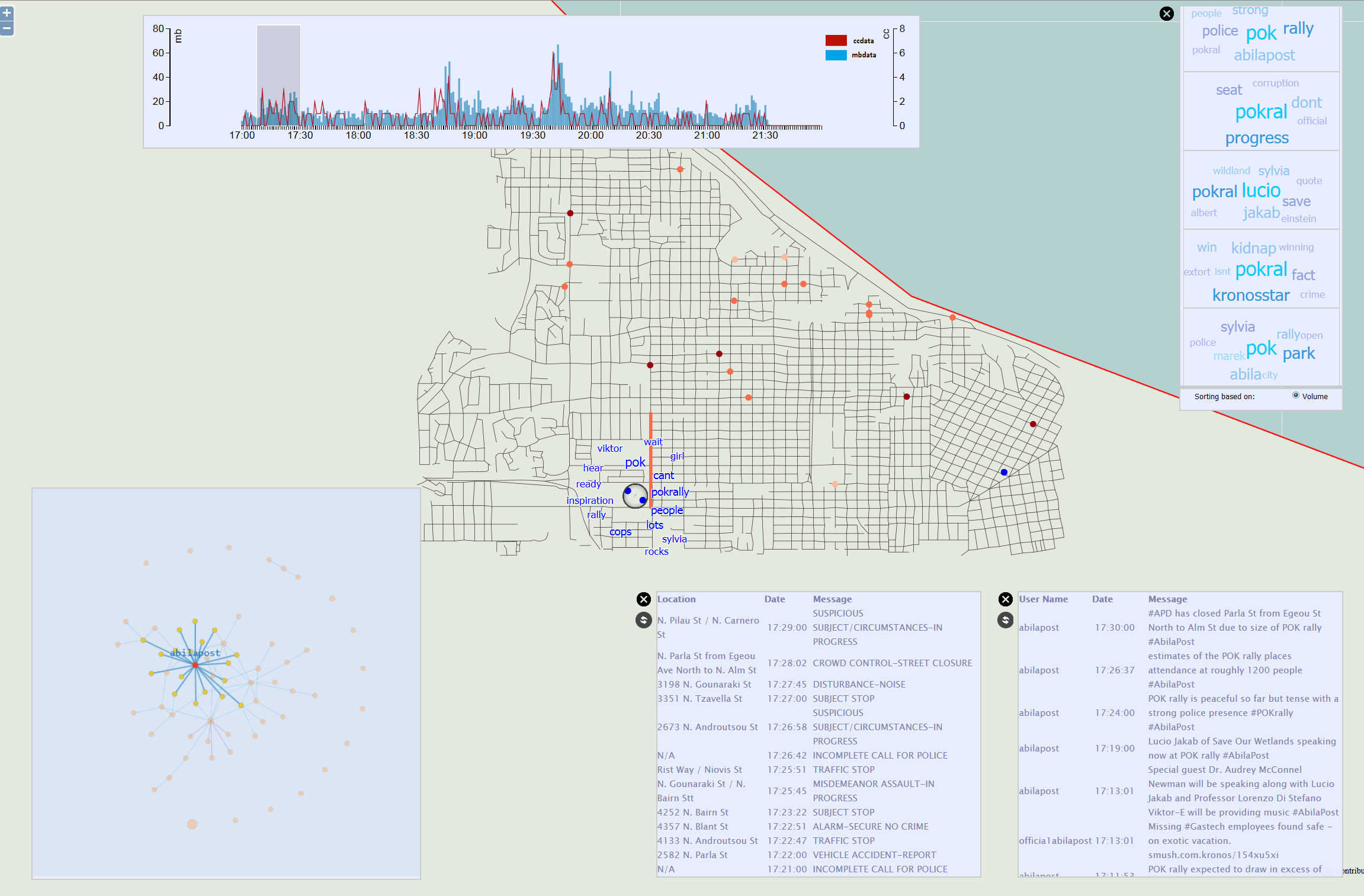Click the map label 'viktor'
This screenshot has width=1364, height=896.
tap(609, 448)
